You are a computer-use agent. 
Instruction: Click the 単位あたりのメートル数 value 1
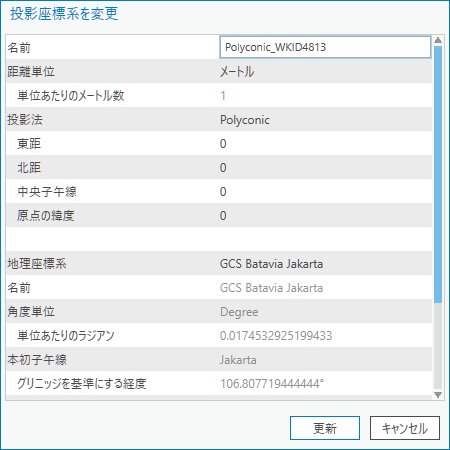click(x=223, y=96)
